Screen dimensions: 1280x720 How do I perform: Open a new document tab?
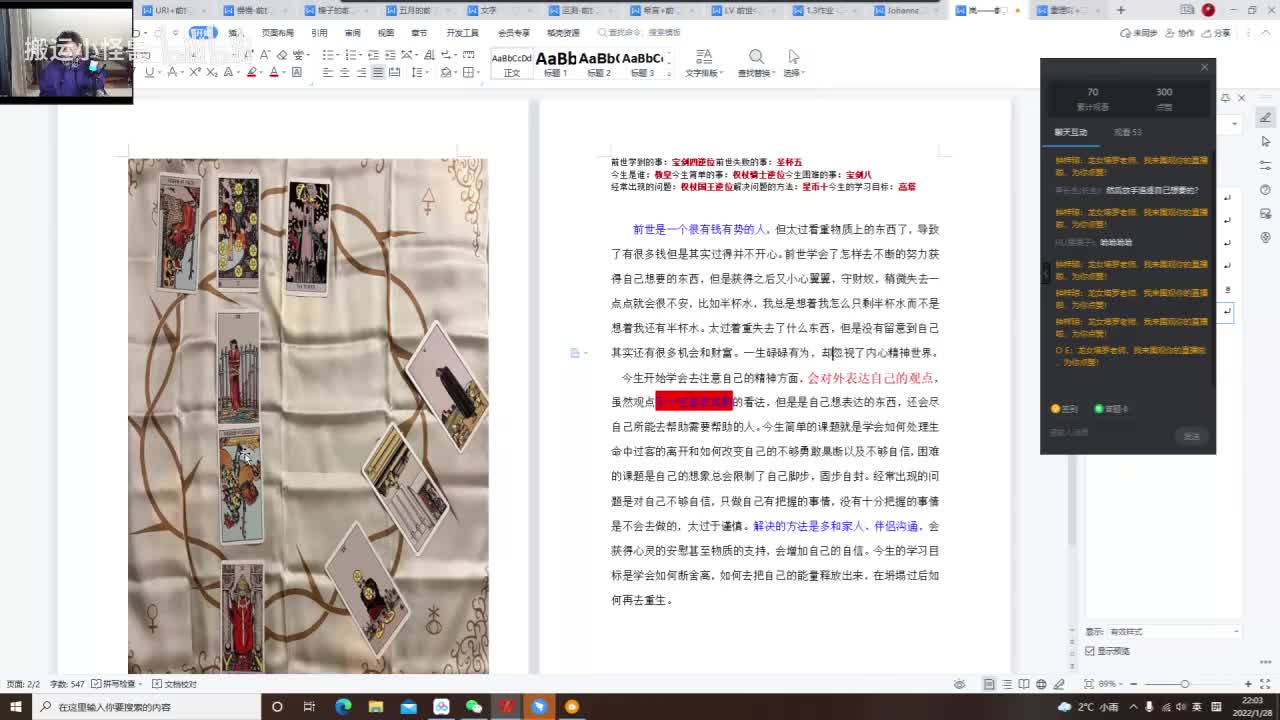point(1120,10)
